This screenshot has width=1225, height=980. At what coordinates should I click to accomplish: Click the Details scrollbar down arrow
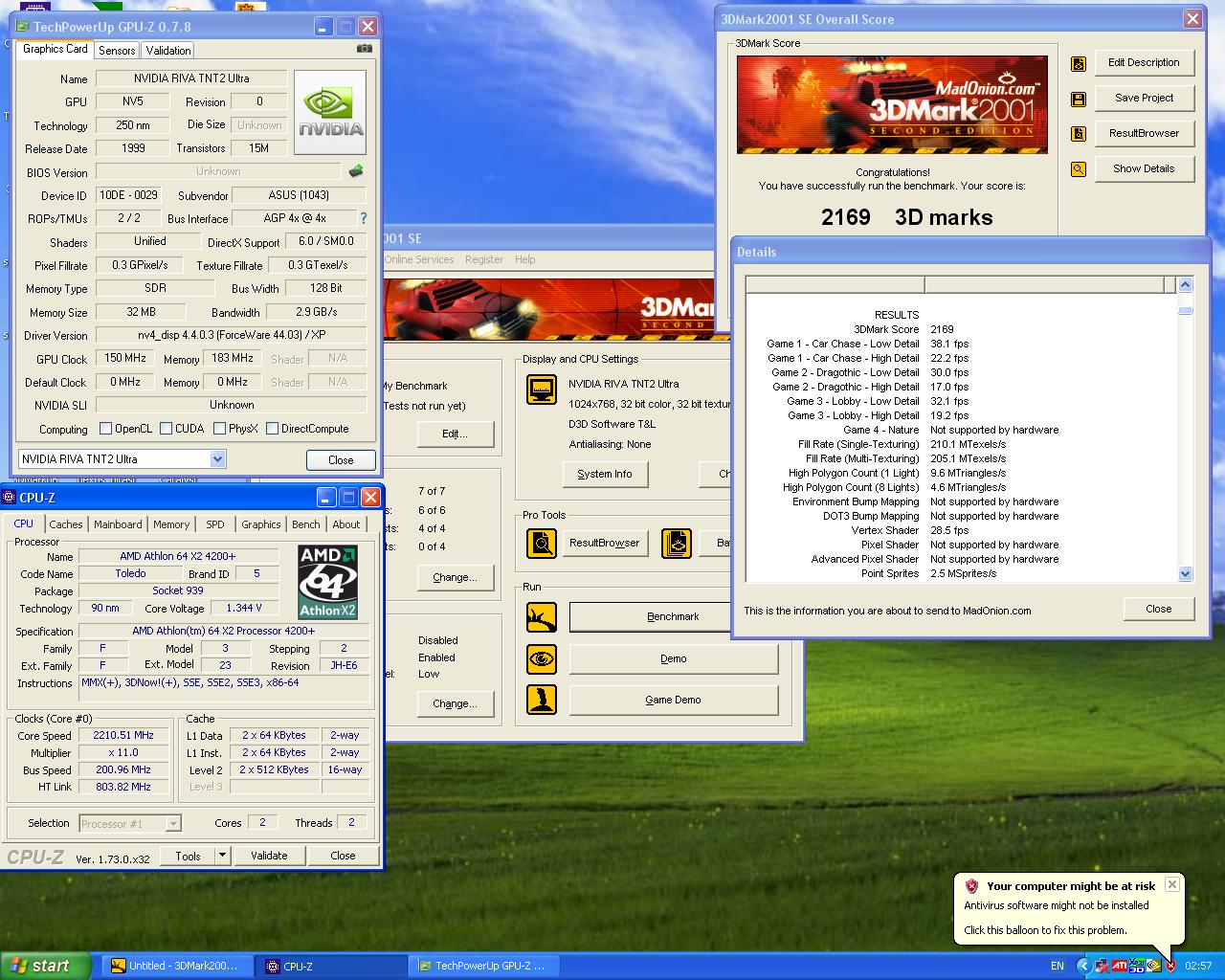[1185, 574]
